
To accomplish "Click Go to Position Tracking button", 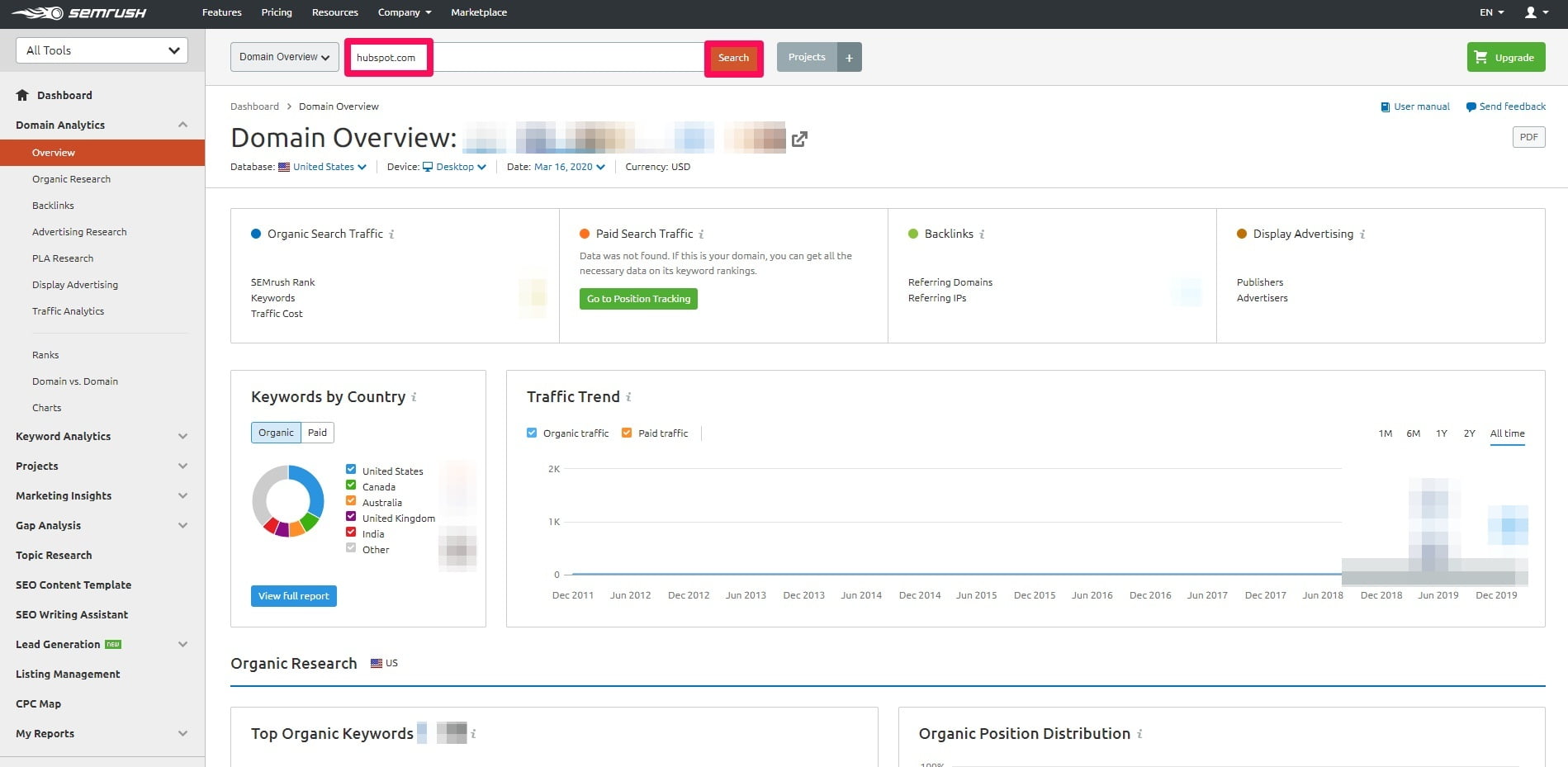I will (638, 299).
